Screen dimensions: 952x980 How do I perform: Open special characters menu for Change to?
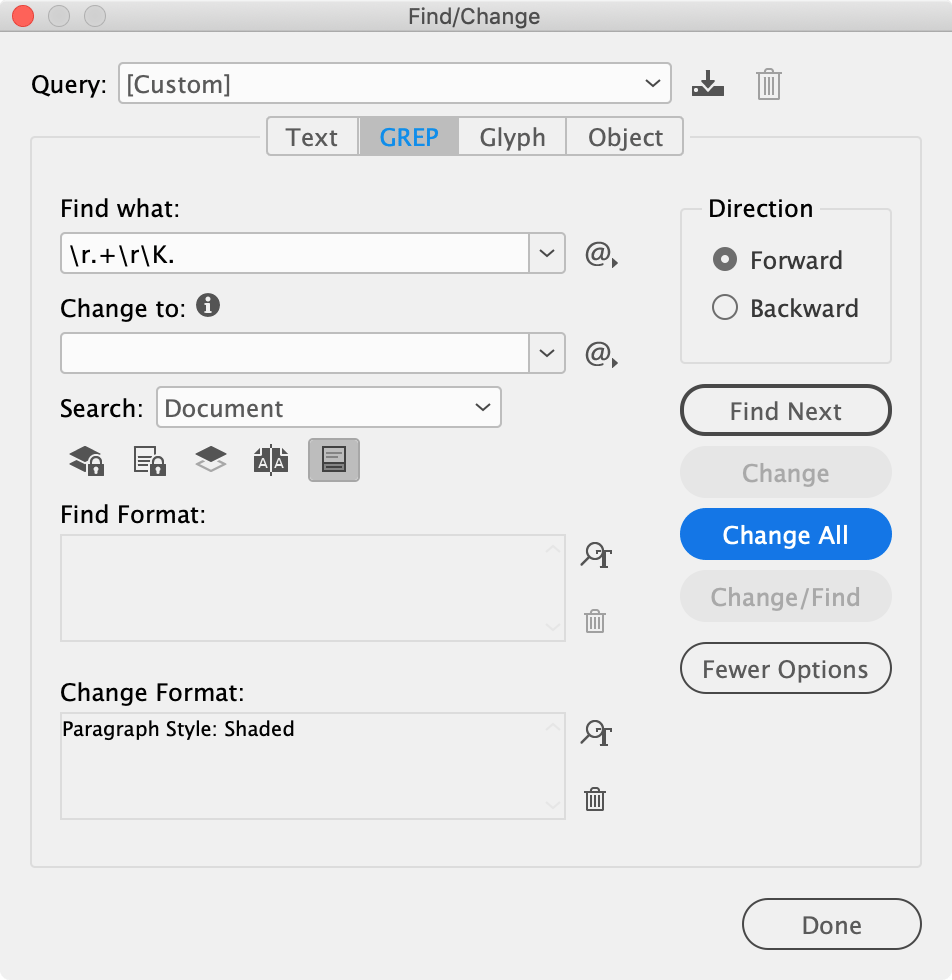[600, 354]
